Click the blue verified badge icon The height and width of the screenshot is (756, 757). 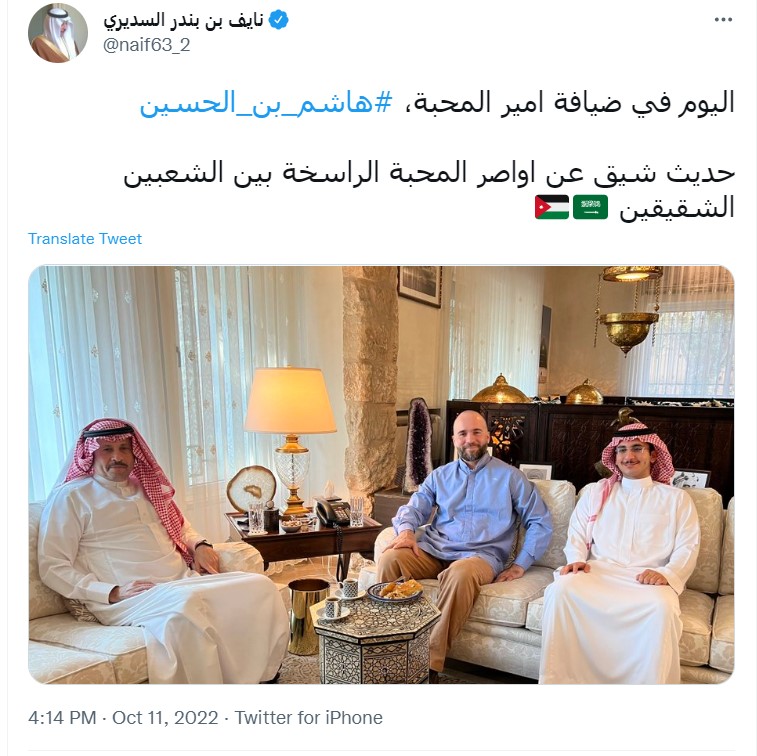click(278, 20)
